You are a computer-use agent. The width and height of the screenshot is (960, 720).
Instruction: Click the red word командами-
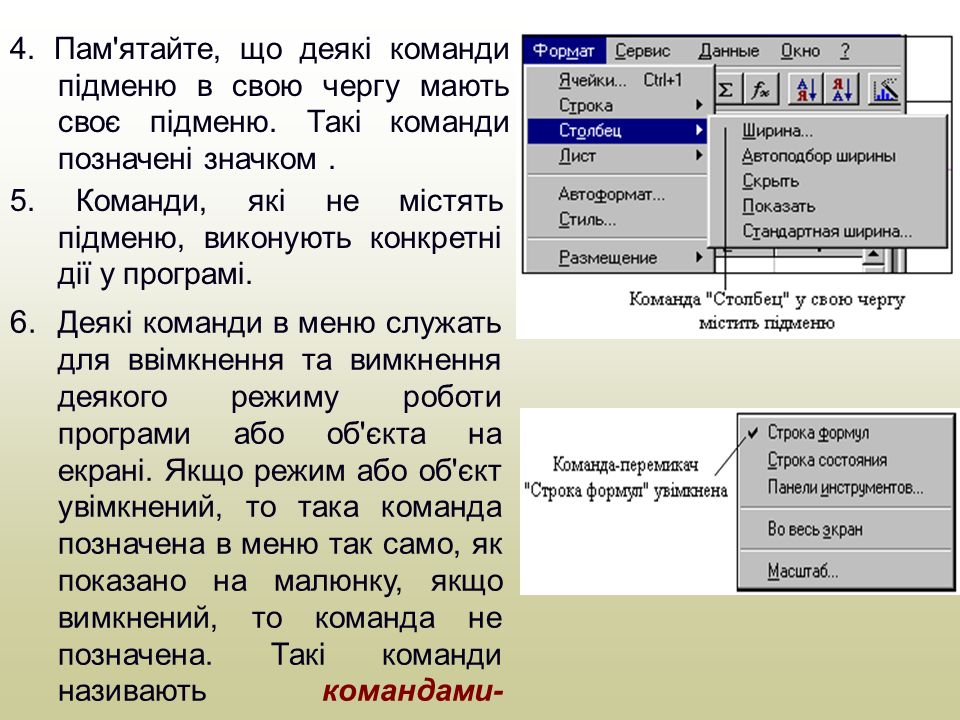413,691
